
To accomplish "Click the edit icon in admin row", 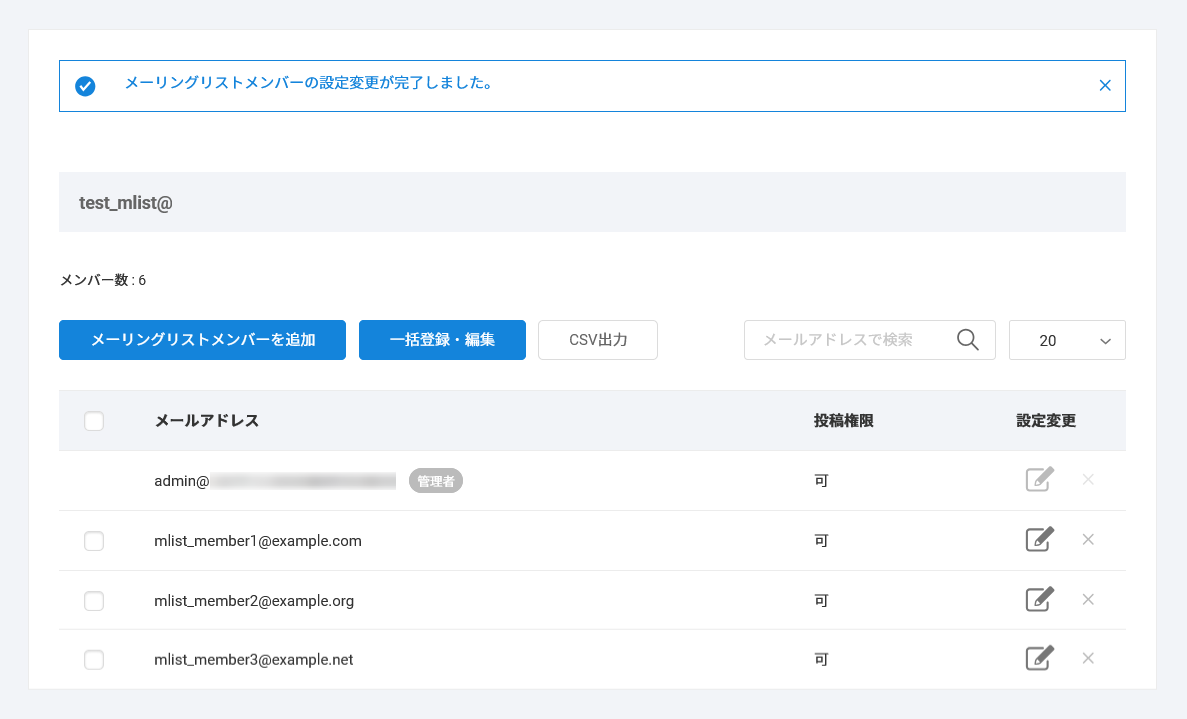I will pyautogui.click(x=1040, y=480).
